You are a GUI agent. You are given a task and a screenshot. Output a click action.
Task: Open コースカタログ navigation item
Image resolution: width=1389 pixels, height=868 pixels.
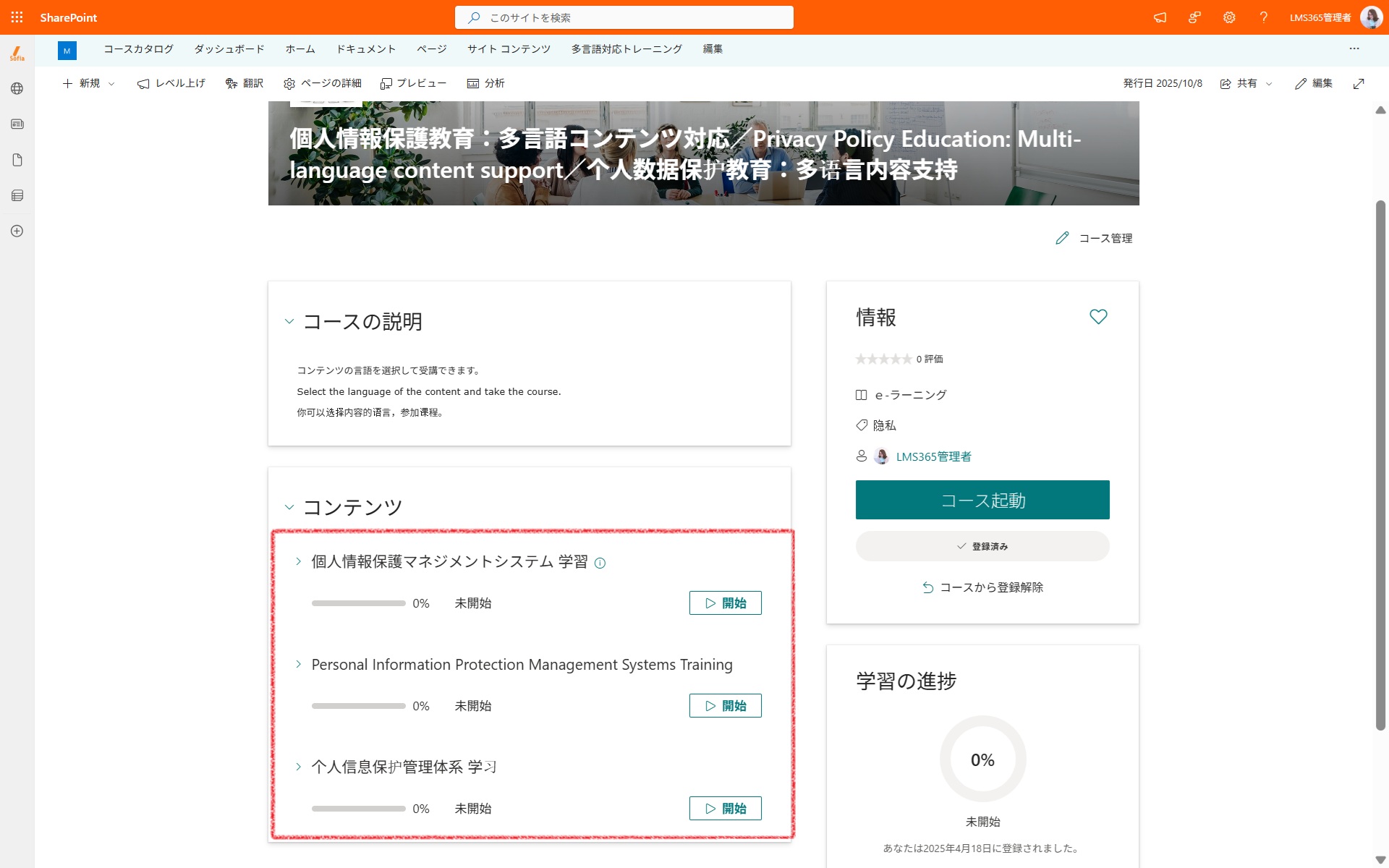tap(138, 48)
